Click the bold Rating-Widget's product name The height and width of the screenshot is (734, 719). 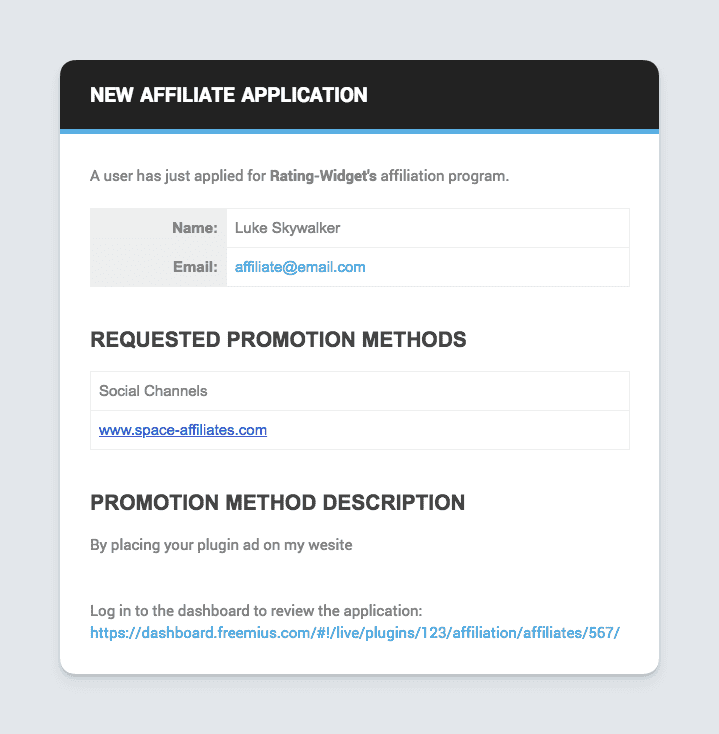[323, 176]
